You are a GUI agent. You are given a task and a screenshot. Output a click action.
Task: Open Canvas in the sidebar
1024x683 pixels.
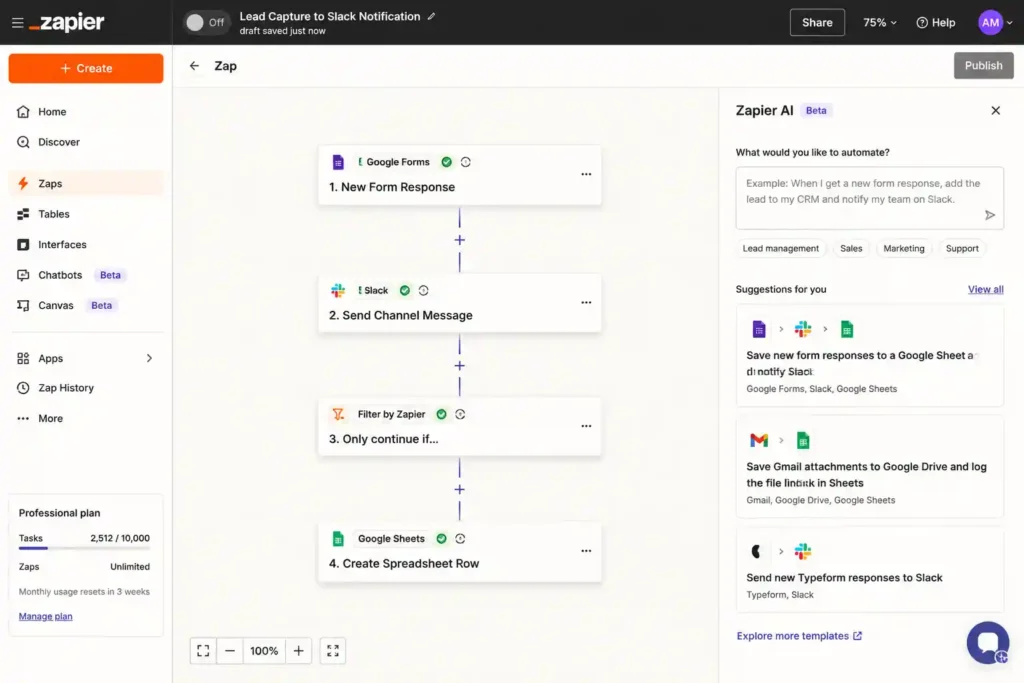coord(86,305)
